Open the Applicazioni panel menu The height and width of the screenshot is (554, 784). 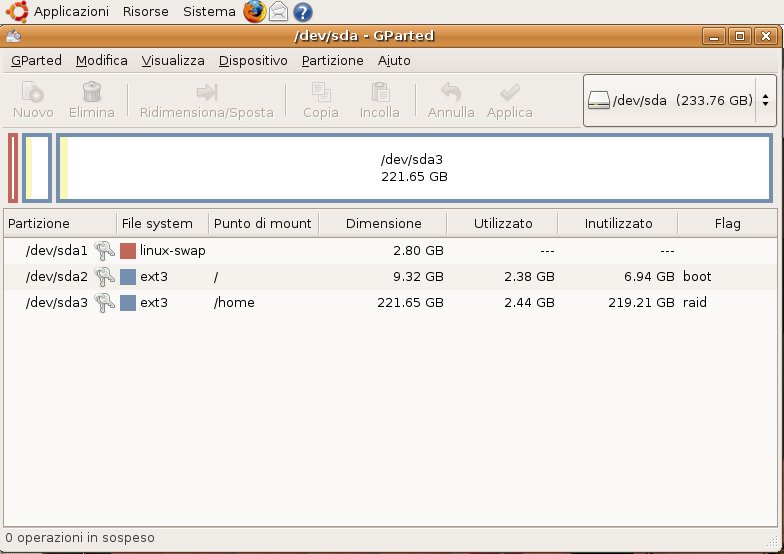71,12
